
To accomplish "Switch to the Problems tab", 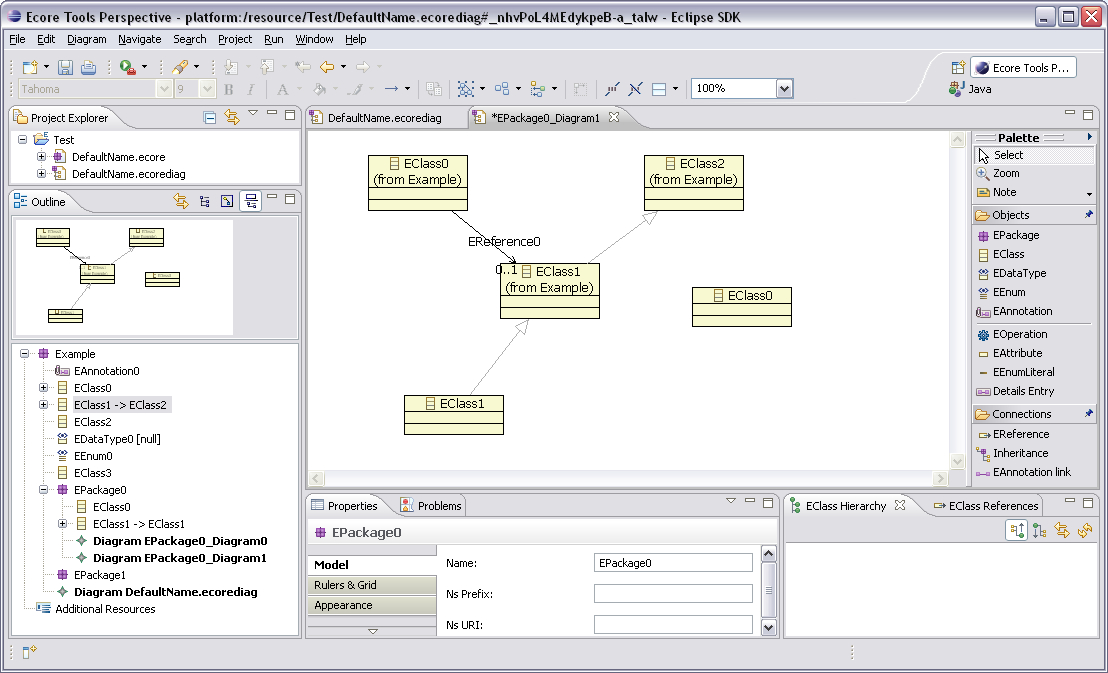I will (430, 505).
